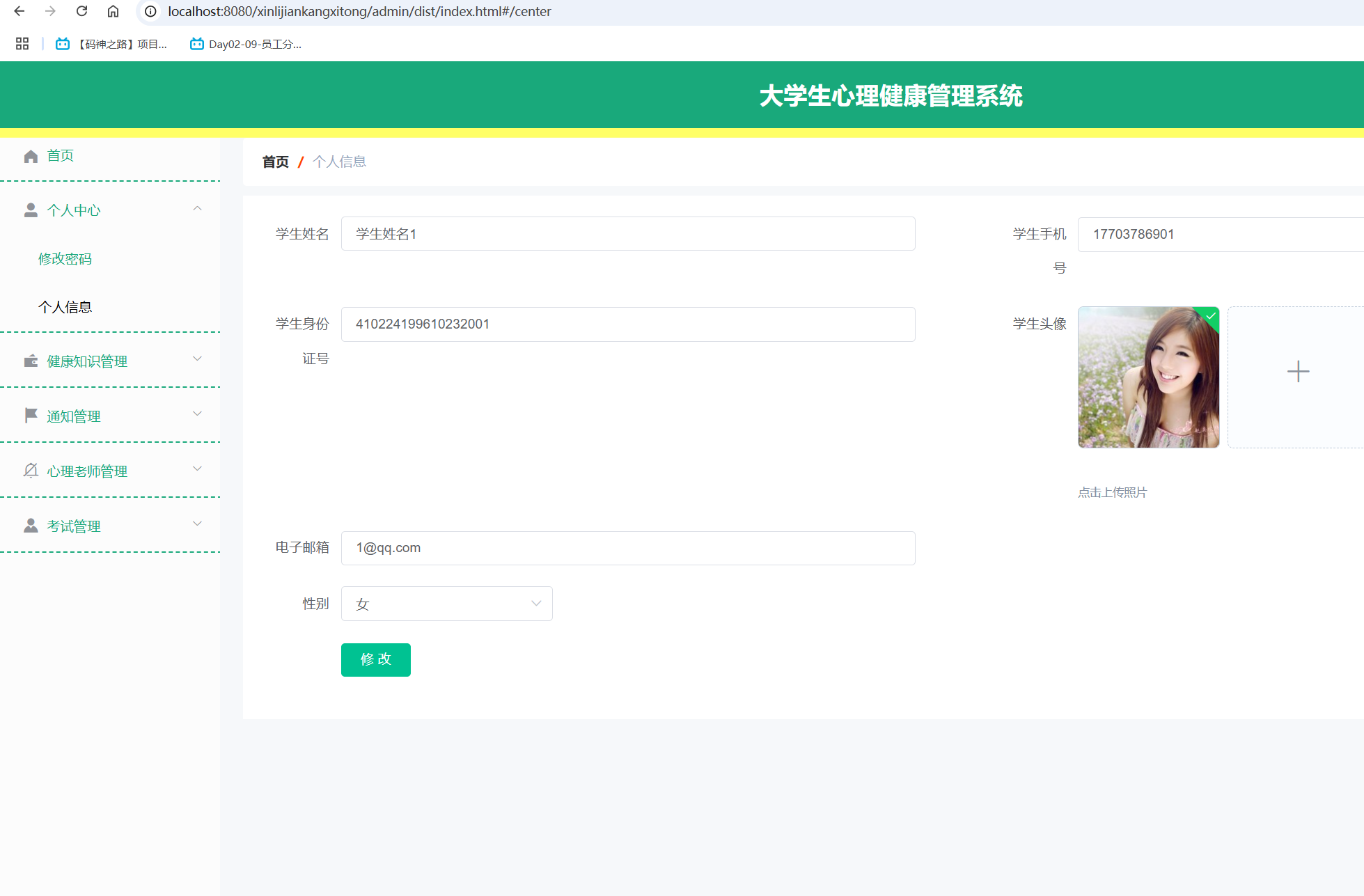
Task: Open the 修改密码 menu item
Action: click(x=65, y=259)
